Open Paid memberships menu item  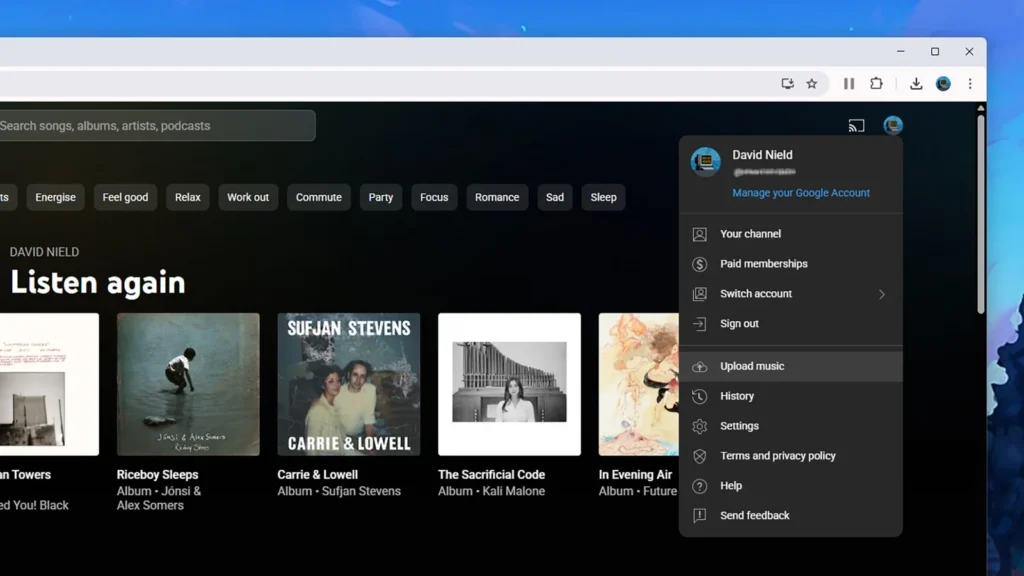[x=791, y=264]
